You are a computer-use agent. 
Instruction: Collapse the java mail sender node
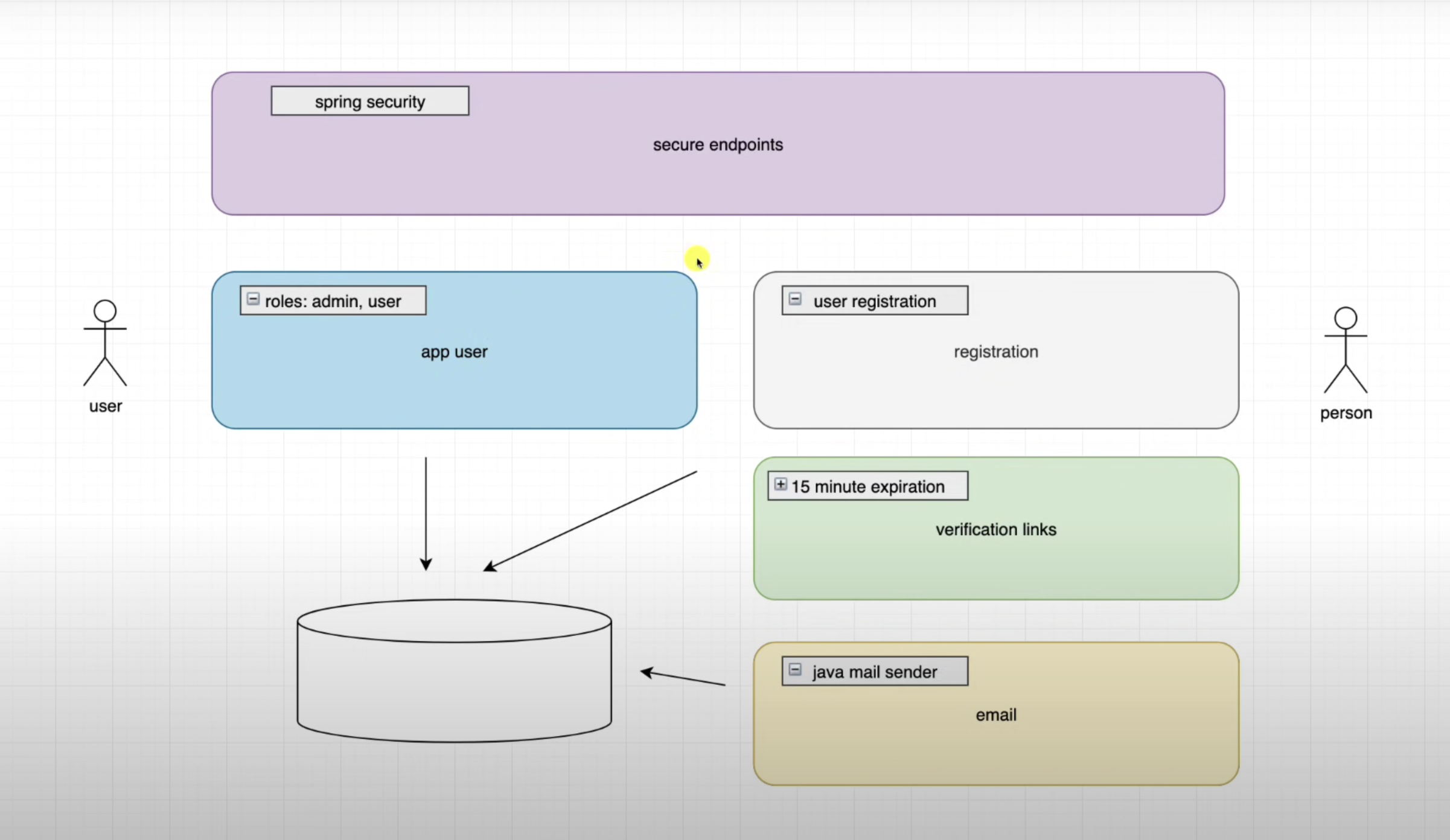coord(795,669)
